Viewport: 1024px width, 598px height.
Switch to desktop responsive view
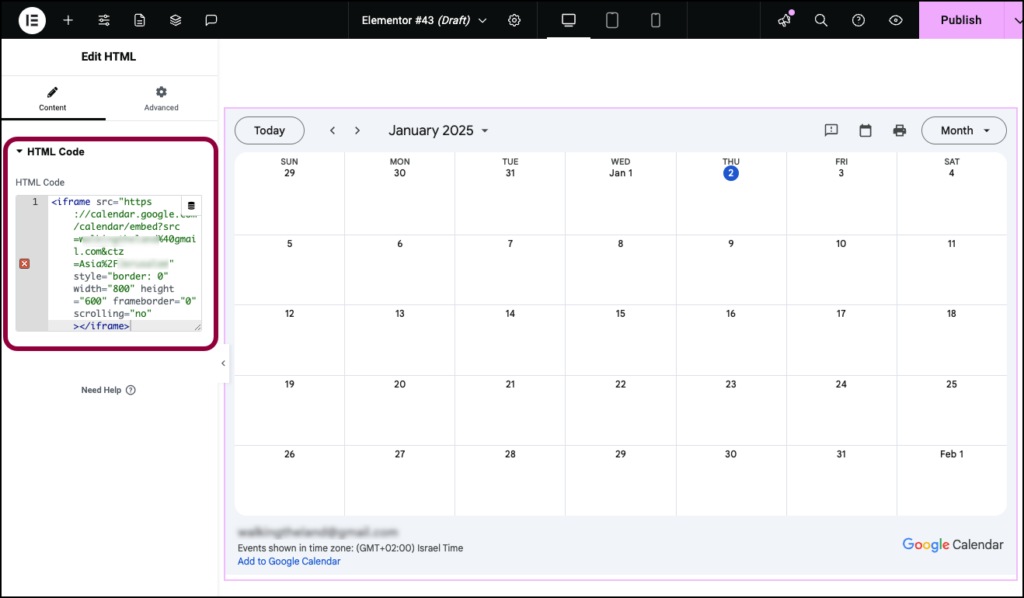[x=567, y=20]
